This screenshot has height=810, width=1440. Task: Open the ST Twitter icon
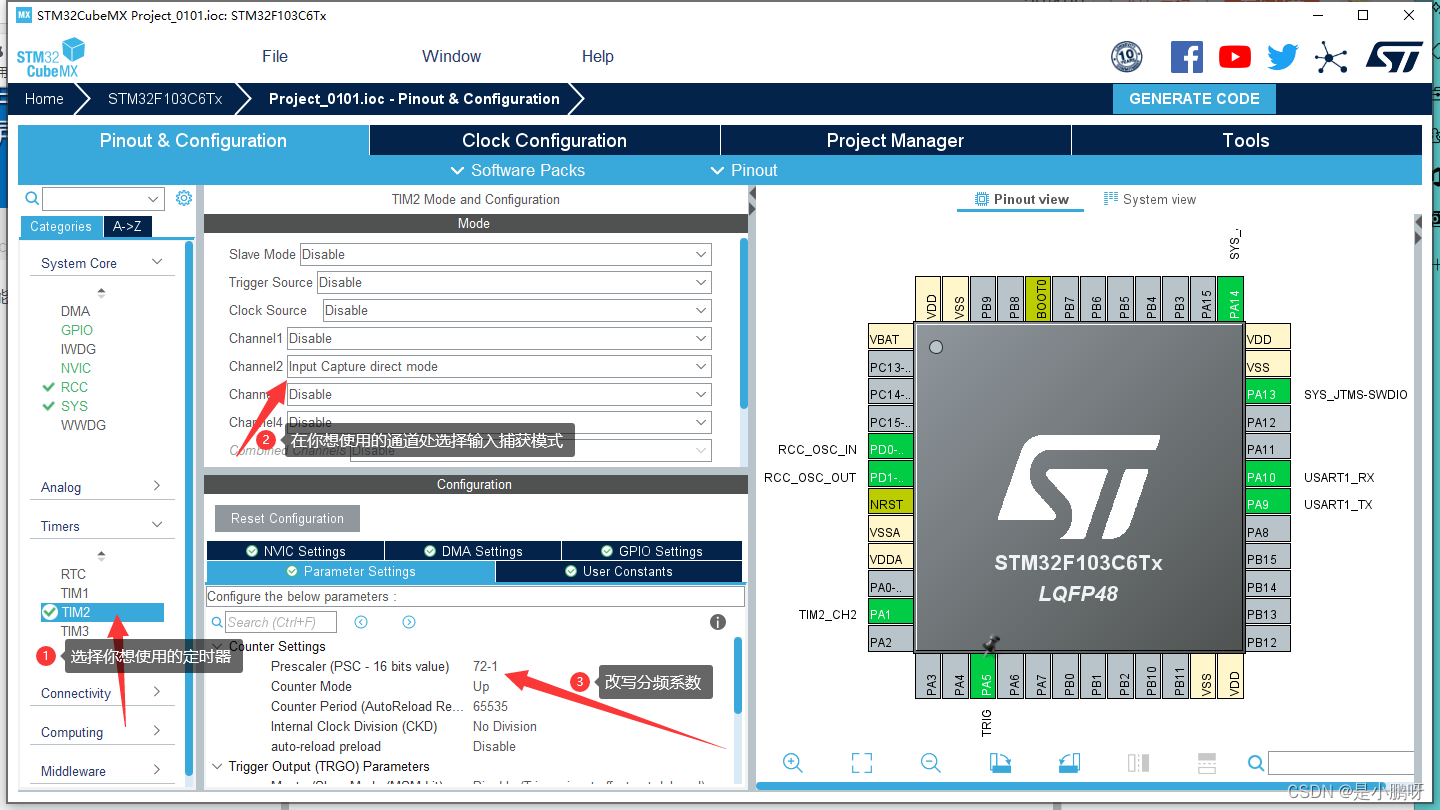(x=1282, y=57)
